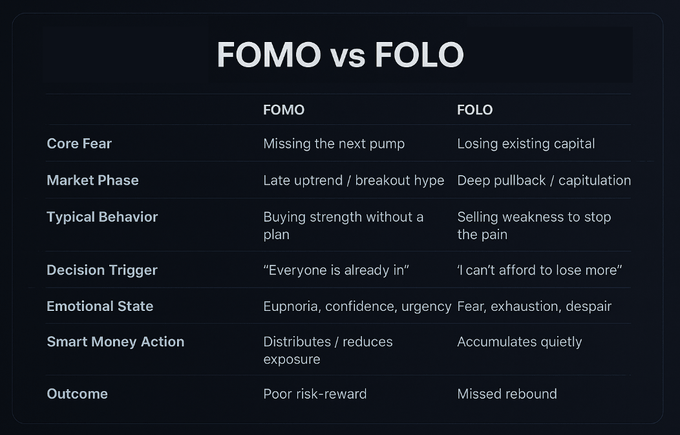Screen dimensions: 680x435
Task: Select the Smart Money Action row label
Action: coord(115,342)
